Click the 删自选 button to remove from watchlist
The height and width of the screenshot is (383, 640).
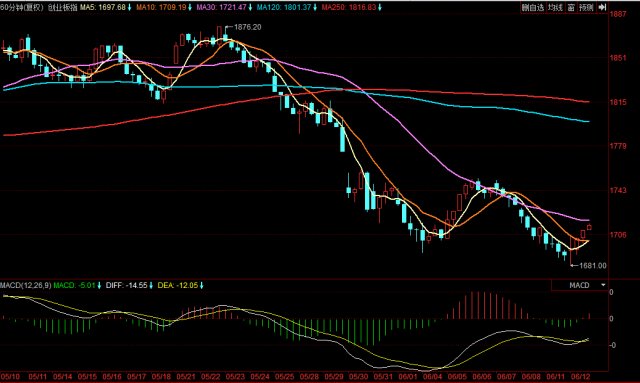533,7
